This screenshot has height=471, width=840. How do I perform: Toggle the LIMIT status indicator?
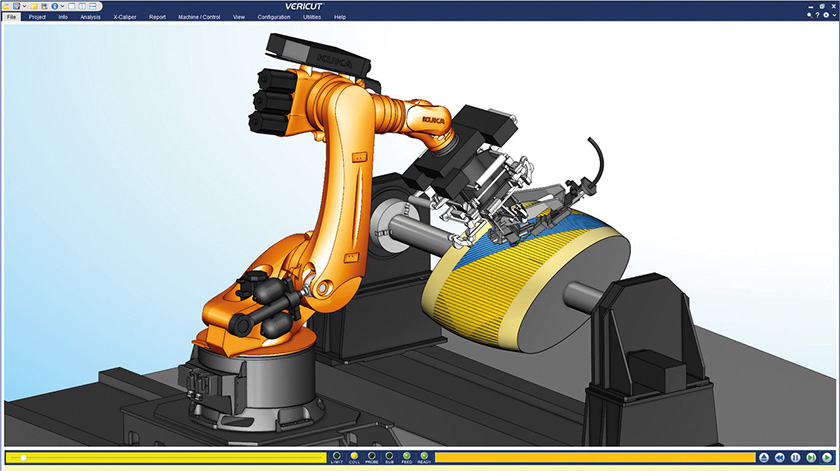[336, 456]
